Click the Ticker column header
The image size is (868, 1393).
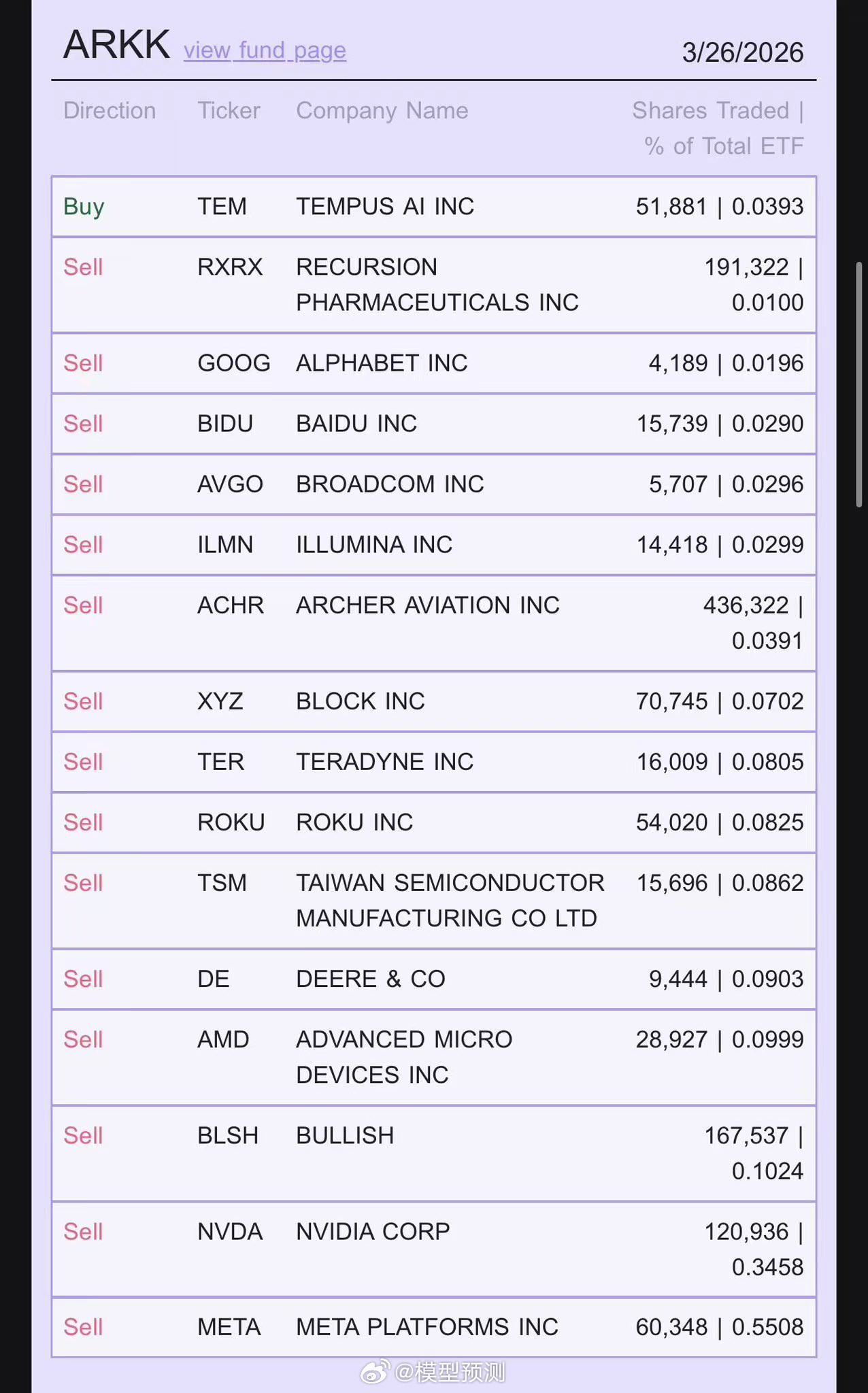(229, 111)
